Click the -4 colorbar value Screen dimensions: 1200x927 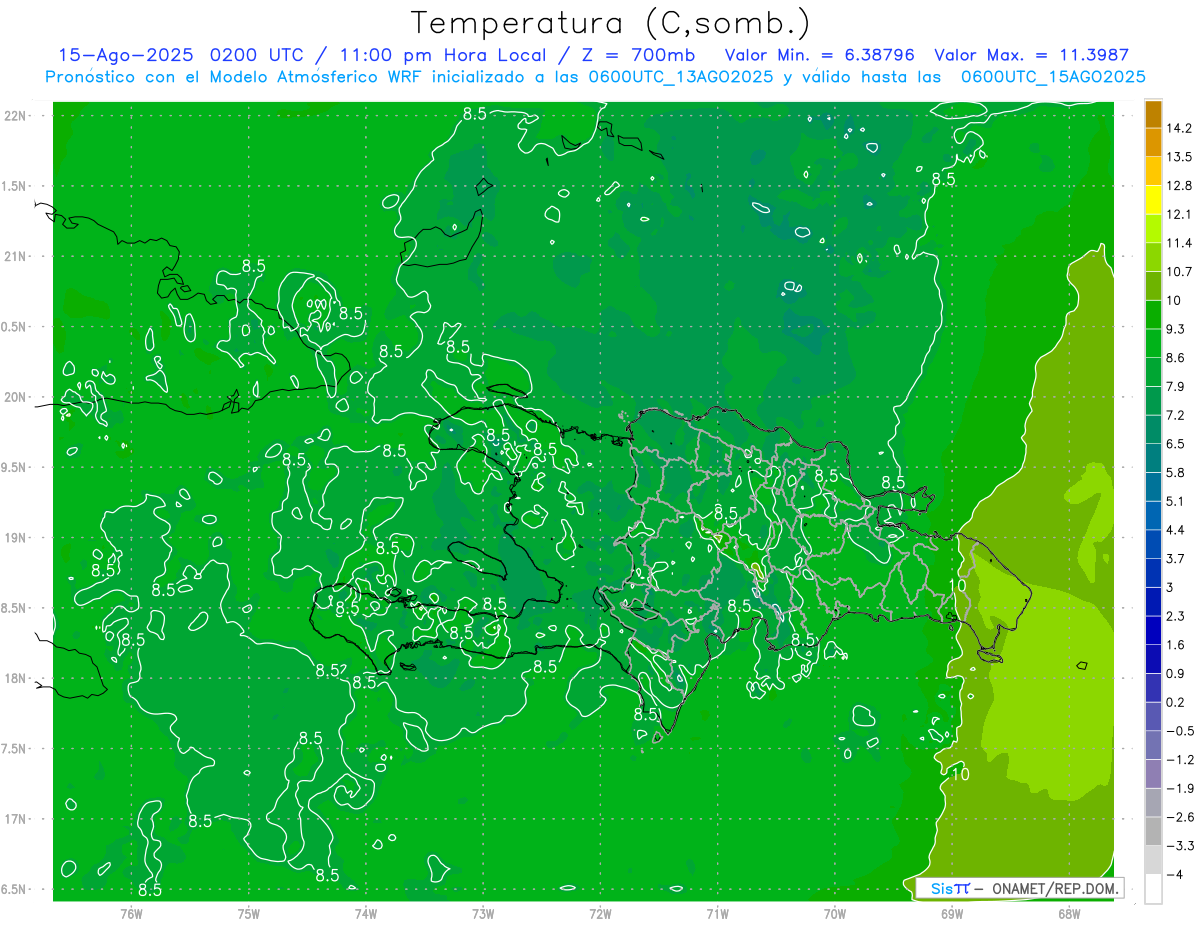[x=1175, y=874]
